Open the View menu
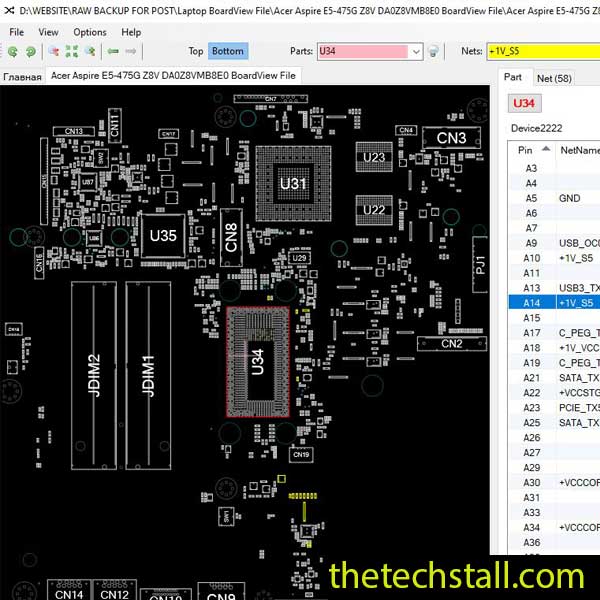 [x=48, y=32]
